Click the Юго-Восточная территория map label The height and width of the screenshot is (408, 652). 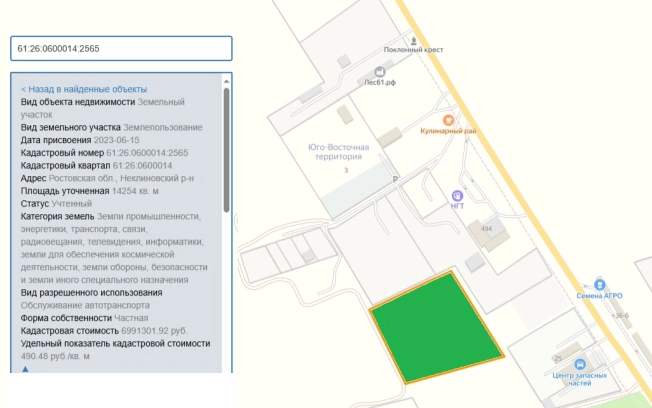[x=339, y=152]
